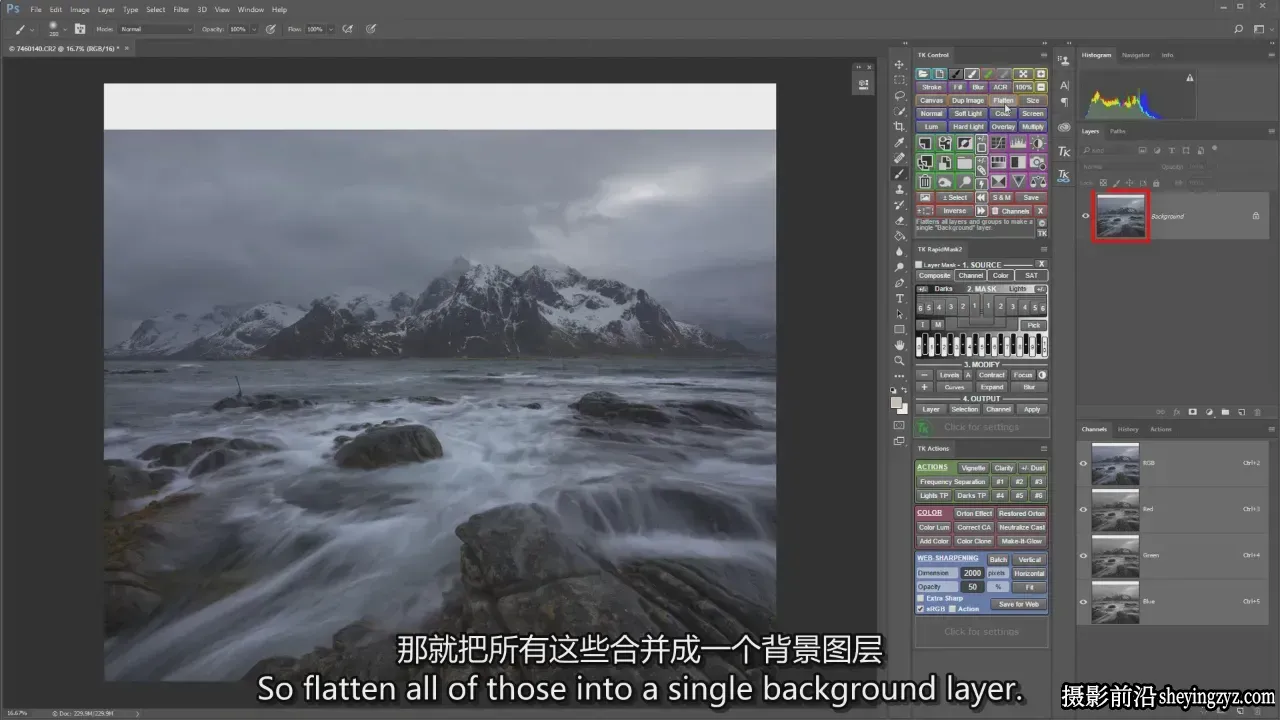The width and height of the screenshot is (1280, 720).
Task: Open the TK Actions panel menu
Action: (x=1044, y=448)
